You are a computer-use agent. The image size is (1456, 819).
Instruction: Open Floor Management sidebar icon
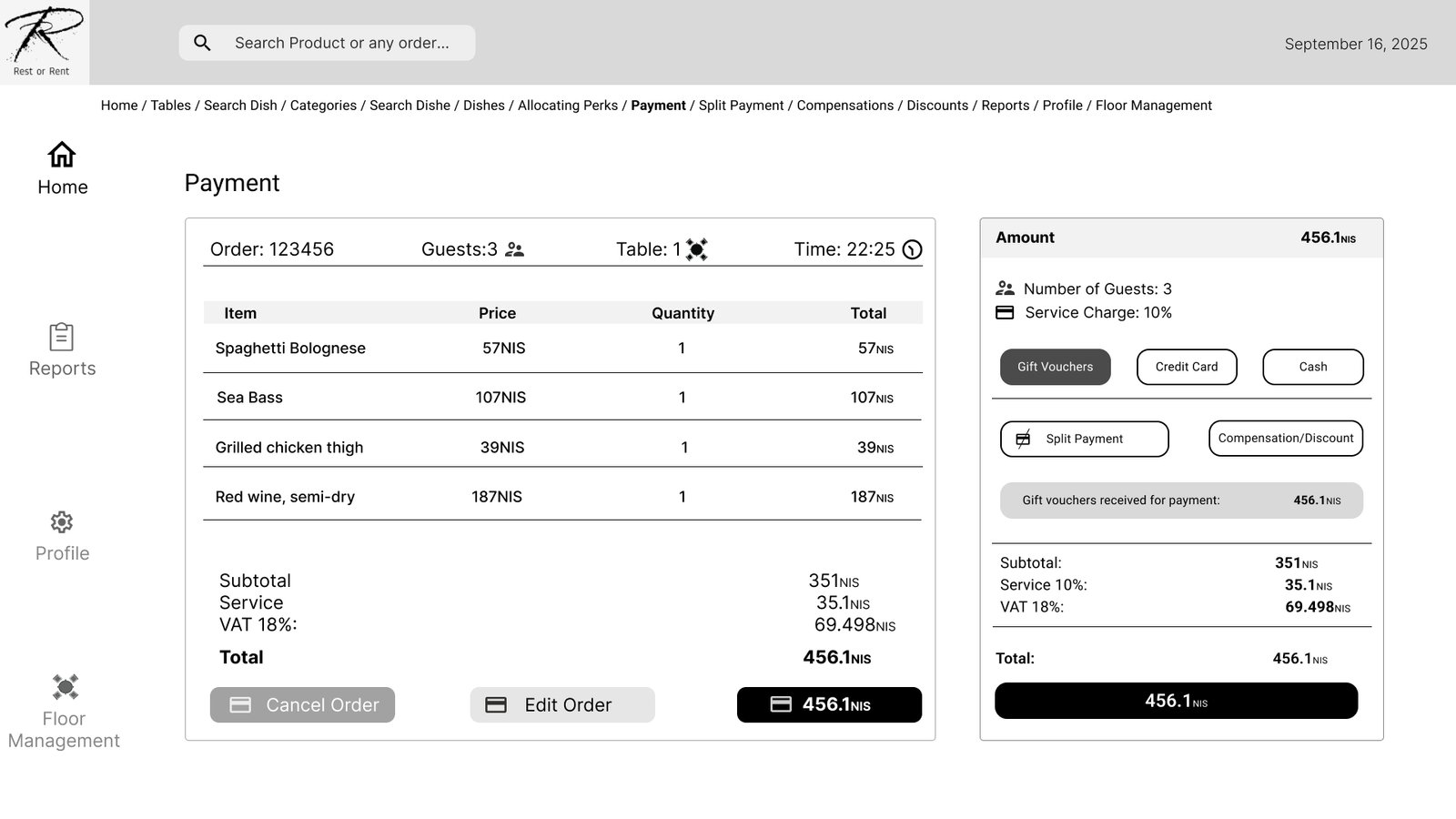pos(65,686)
